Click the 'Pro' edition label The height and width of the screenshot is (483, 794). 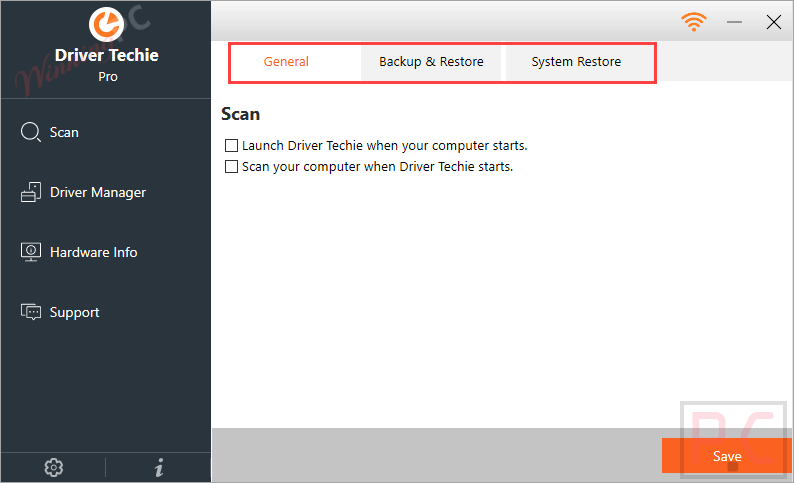pyautogui.click(x=108, y=77)
